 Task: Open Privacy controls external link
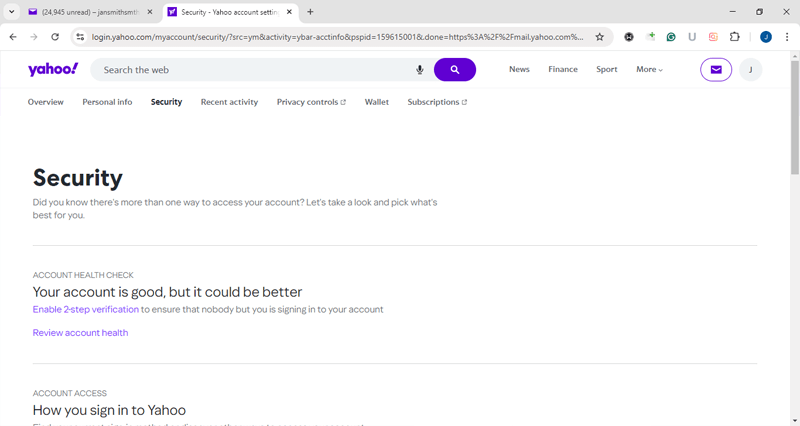point(311,102)
